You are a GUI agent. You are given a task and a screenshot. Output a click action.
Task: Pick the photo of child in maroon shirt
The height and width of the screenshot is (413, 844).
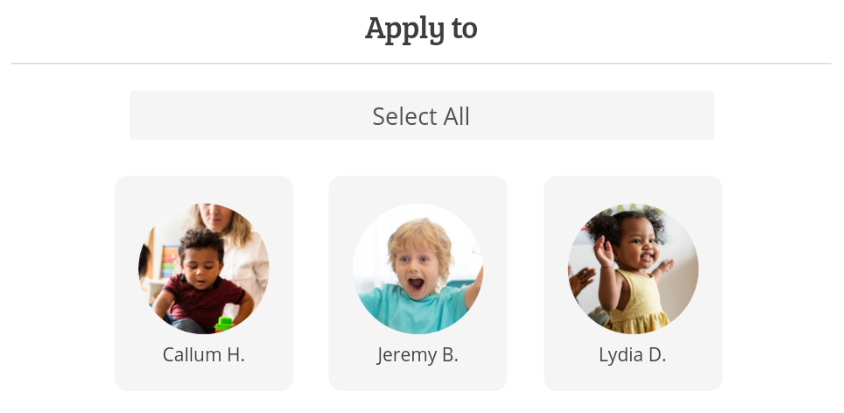tap(203, 268)
